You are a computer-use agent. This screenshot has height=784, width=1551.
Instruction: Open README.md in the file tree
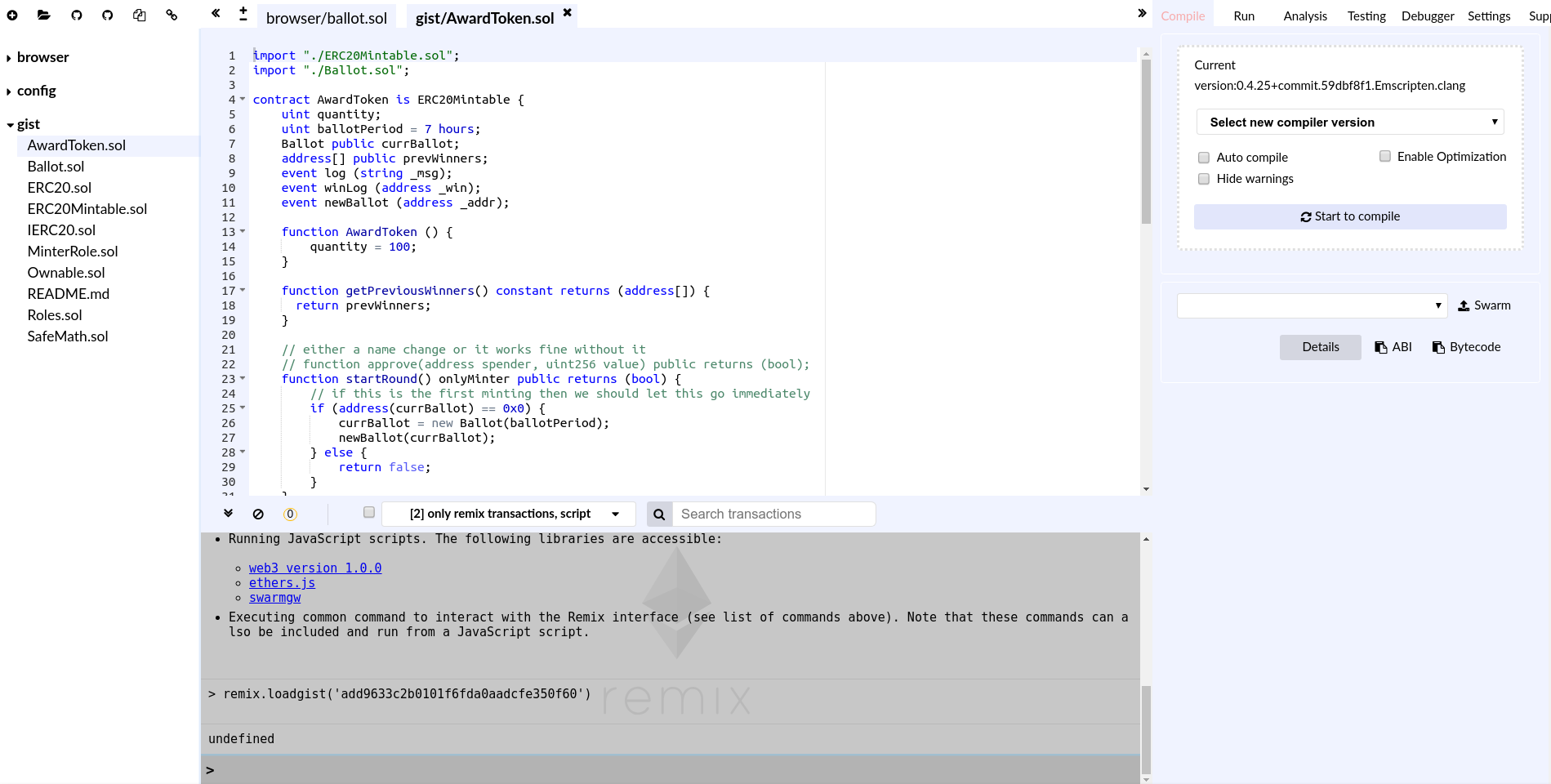tap(69, 294)
